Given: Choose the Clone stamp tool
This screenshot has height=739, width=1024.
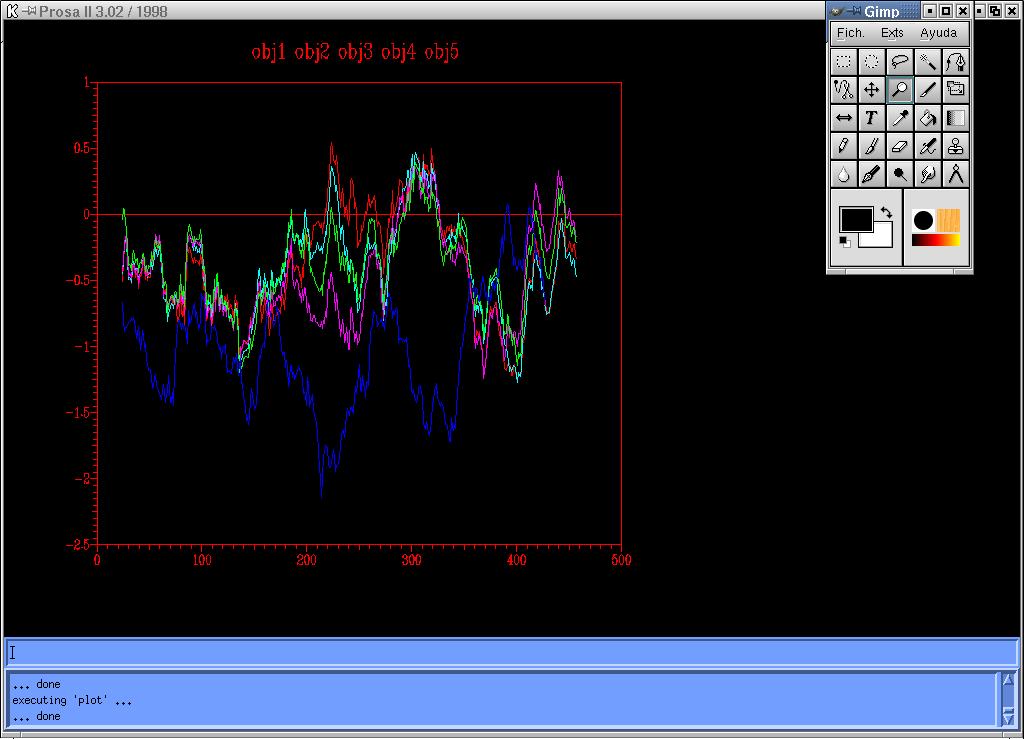Looking at the screenshot, I should click(x=956, y=146).
